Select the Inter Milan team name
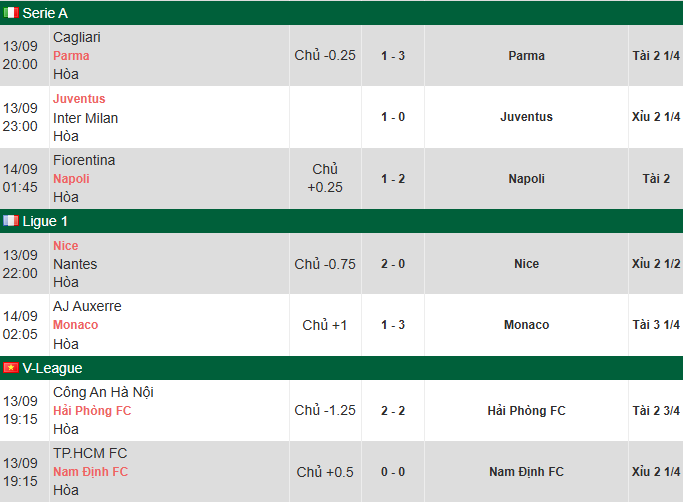This screenshot has height=502, width=683. [86, 118]
